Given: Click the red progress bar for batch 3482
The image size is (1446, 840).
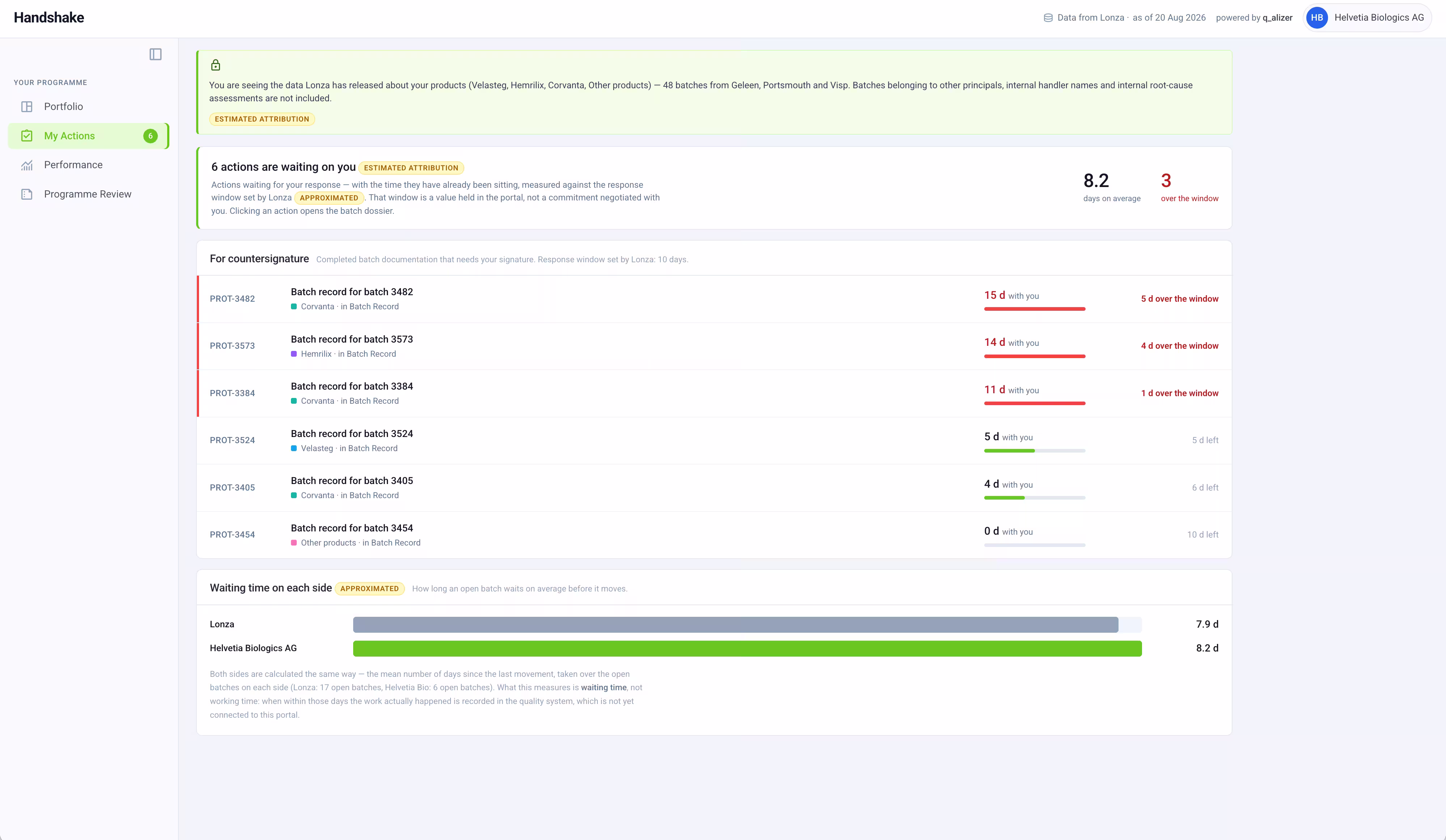Looking at the screenshot, I should [x=1035, y=309].
